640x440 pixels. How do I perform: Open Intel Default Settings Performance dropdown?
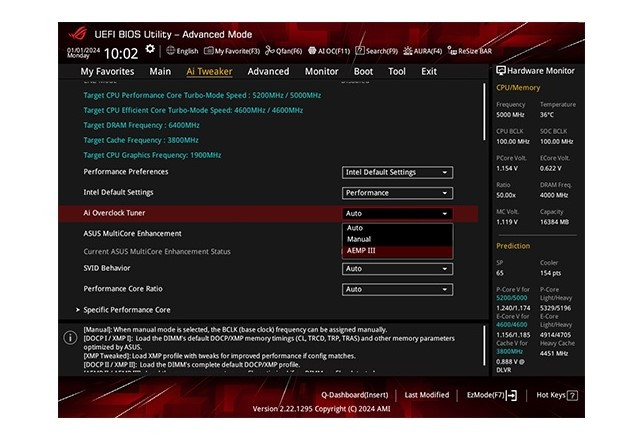[397, 193]
